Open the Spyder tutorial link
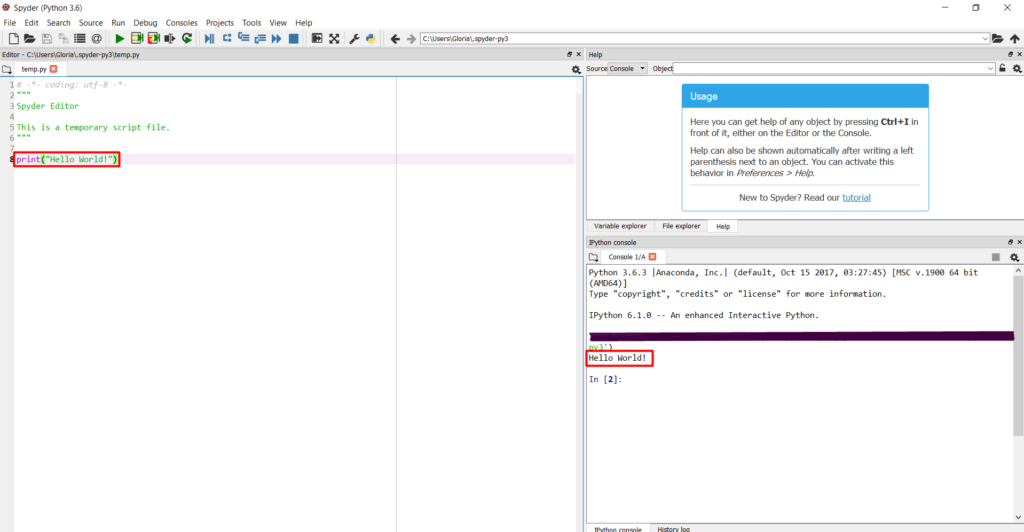 click(856, 197)
